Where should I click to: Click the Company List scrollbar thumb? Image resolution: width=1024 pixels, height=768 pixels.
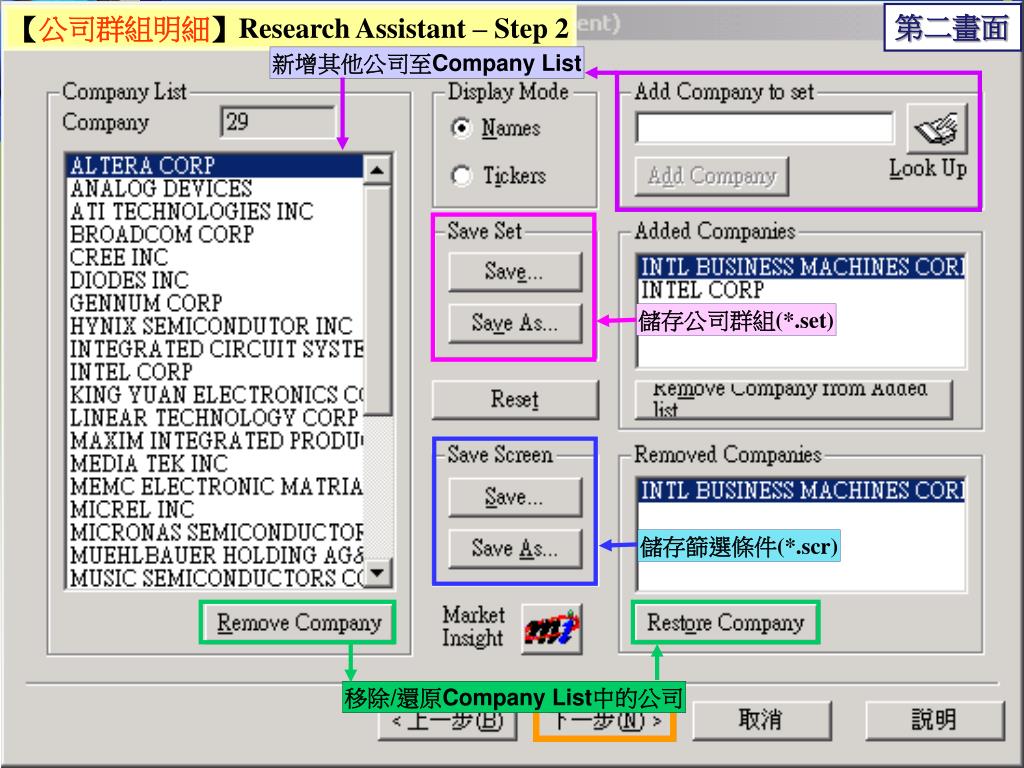click(377, 300)
